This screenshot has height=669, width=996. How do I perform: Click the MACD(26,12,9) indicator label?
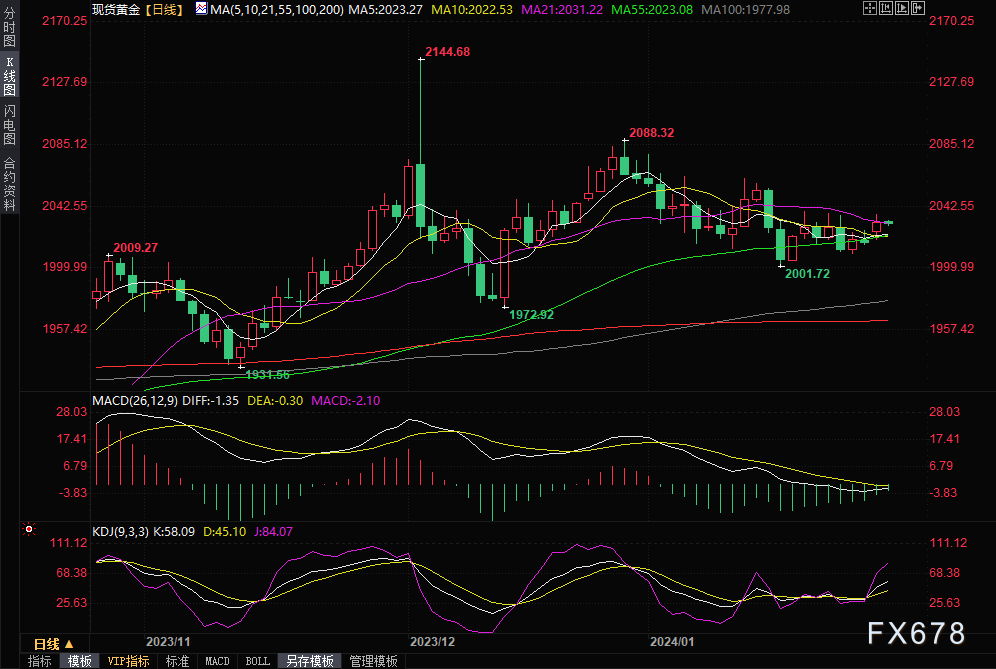click(133, 401)
